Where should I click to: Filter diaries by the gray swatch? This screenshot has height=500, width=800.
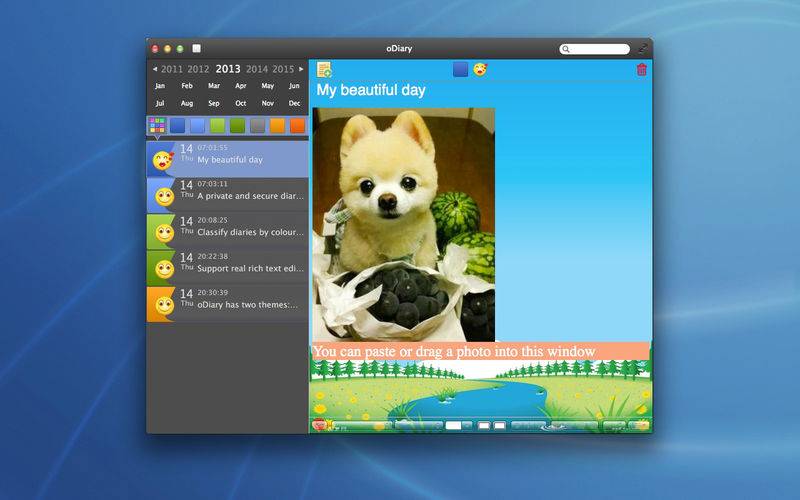click(258, 126)
